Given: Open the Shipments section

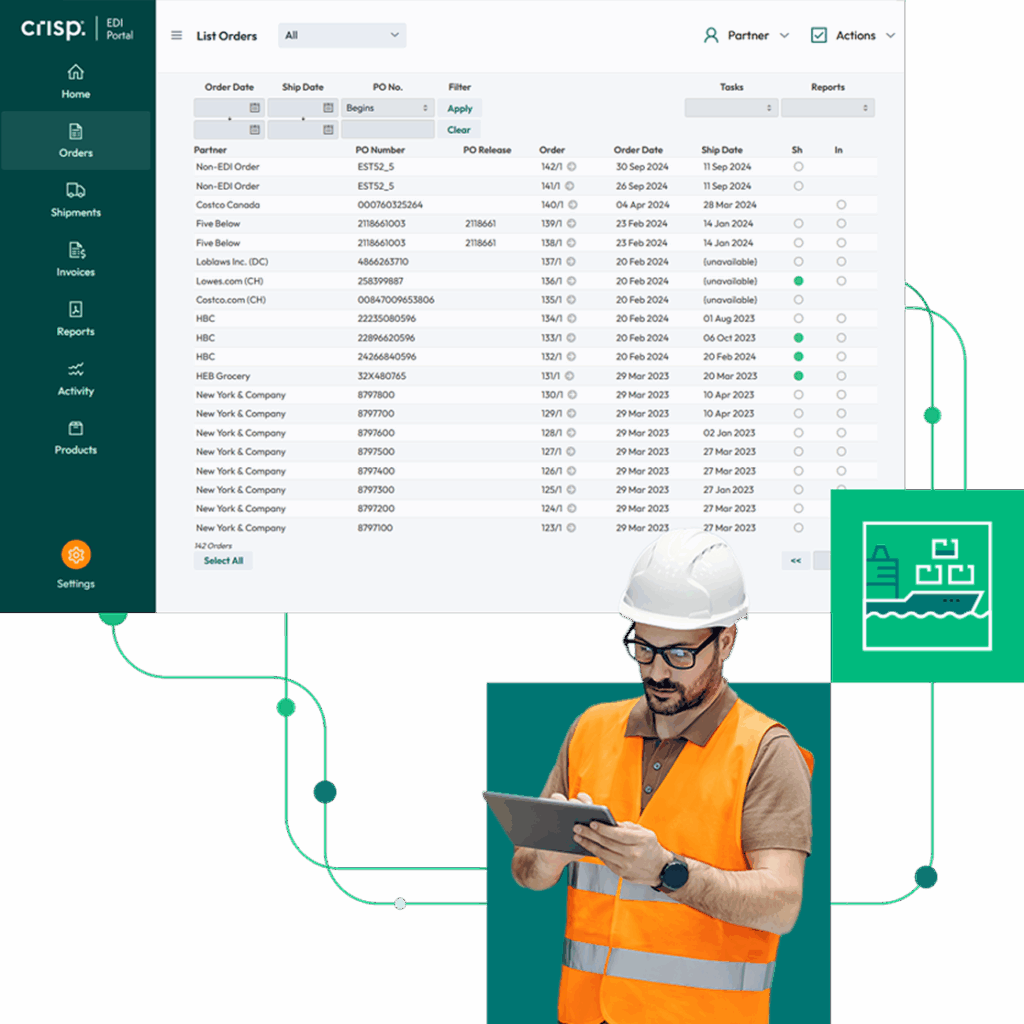Looking at the screenshot, I should 75,199.
